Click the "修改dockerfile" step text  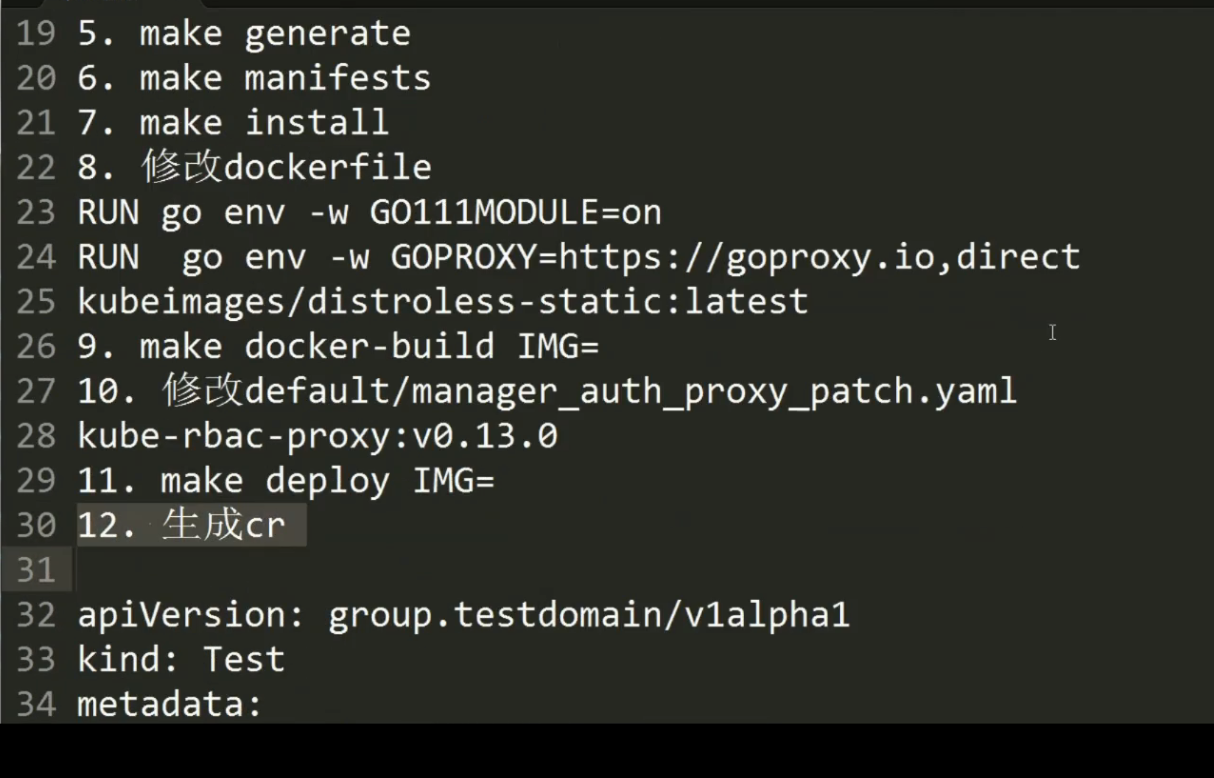click(x=285, y=167)
